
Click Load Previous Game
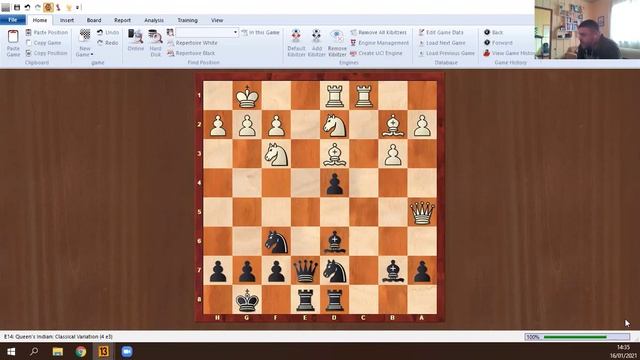(447, 53)
